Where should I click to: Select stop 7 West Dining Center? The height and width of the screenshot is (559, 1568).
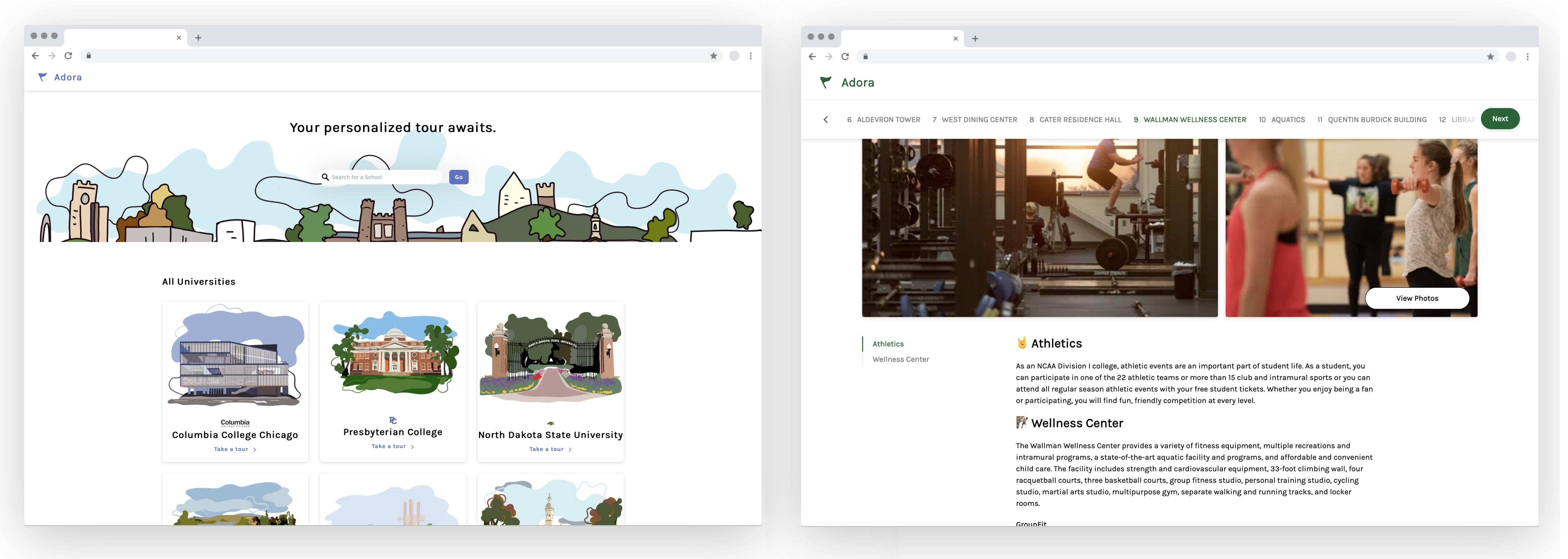pos(974,120)
